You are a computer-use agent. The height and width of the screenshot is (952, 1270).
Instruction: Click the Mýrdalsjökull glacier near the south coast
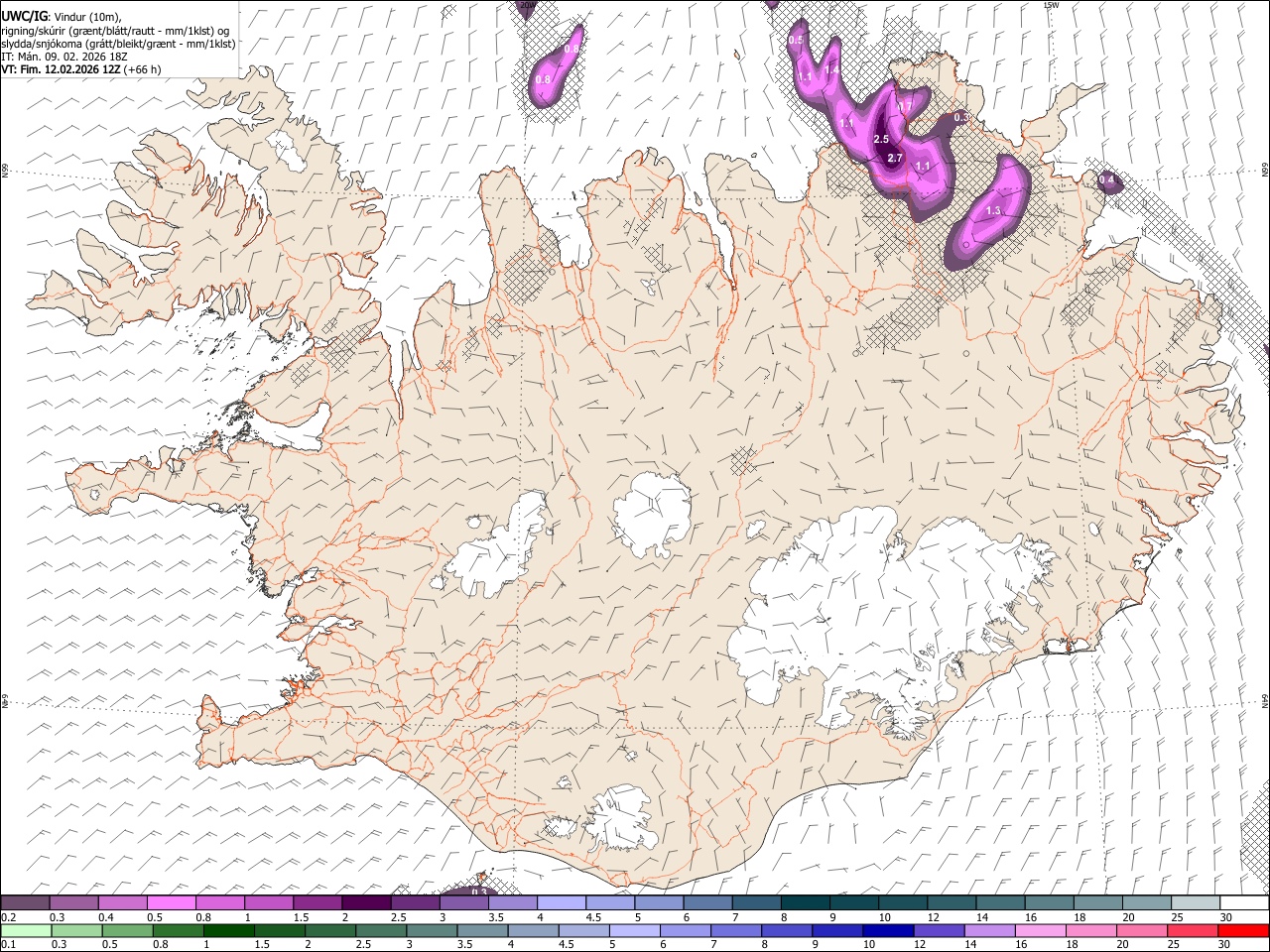[620, 819]
